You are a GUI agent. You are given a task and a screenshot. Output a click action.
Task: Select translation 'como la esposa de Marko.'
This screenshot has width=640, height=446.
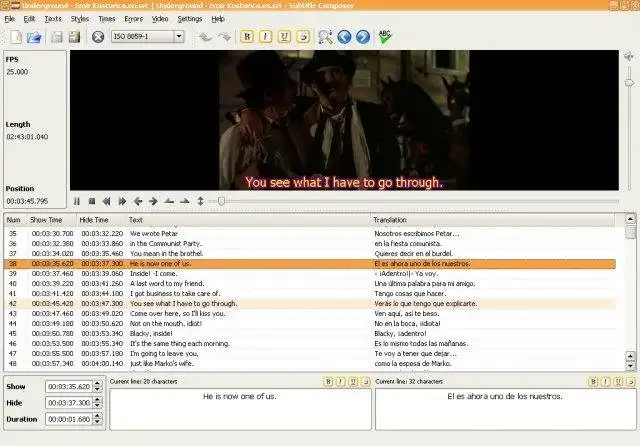coord(413,364)
